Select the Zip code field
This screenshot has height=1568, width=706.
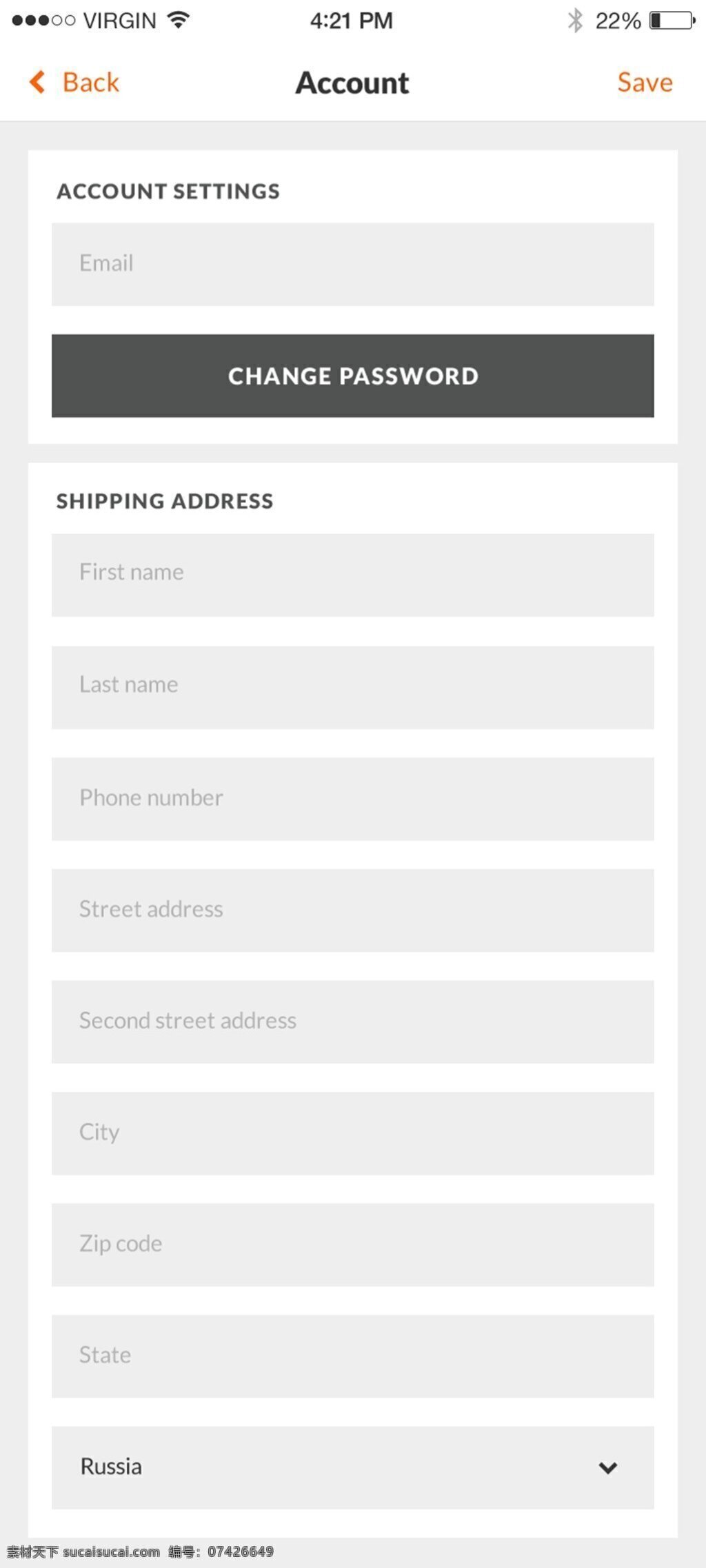pyautogui.click(x=353, y=1245)
